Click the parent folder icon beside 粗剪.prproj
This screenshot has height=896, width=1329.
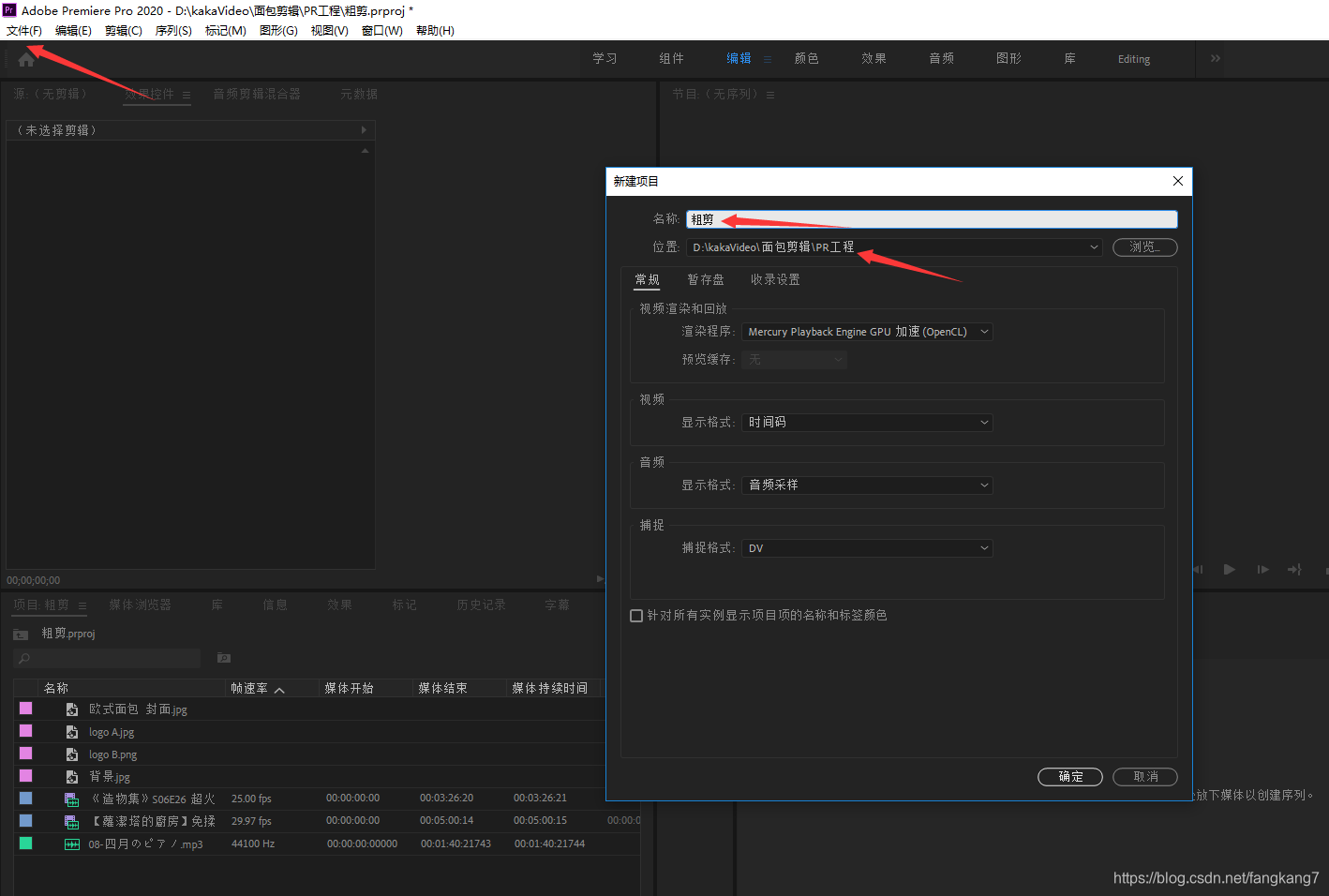21,635
